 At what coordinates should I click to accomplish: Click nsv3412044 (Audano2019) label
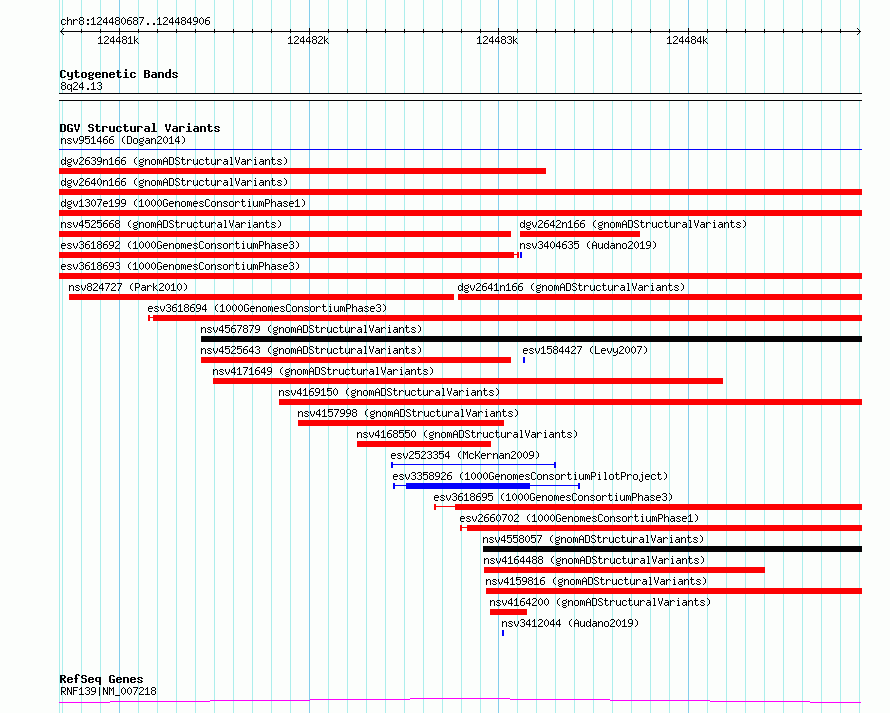point(570,623)
